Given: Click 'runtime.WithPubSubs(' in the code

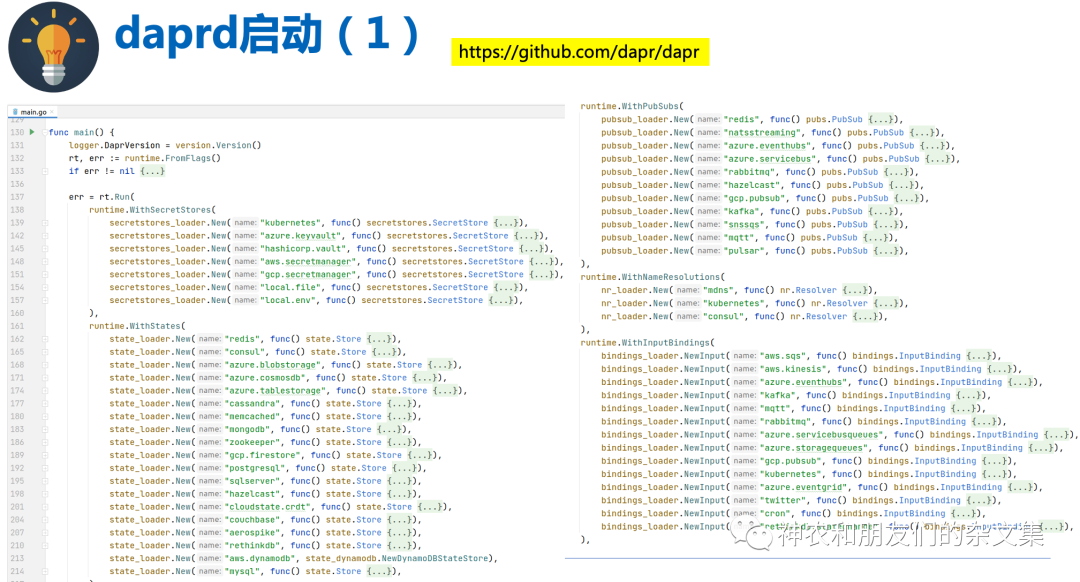Looking at the screenshot, I should click(632, 106).
